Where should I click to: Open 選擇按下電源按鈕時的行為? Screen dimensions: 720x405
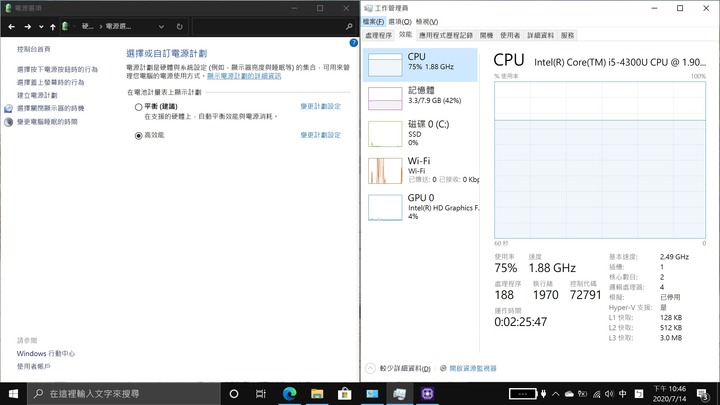pos(57,69)
